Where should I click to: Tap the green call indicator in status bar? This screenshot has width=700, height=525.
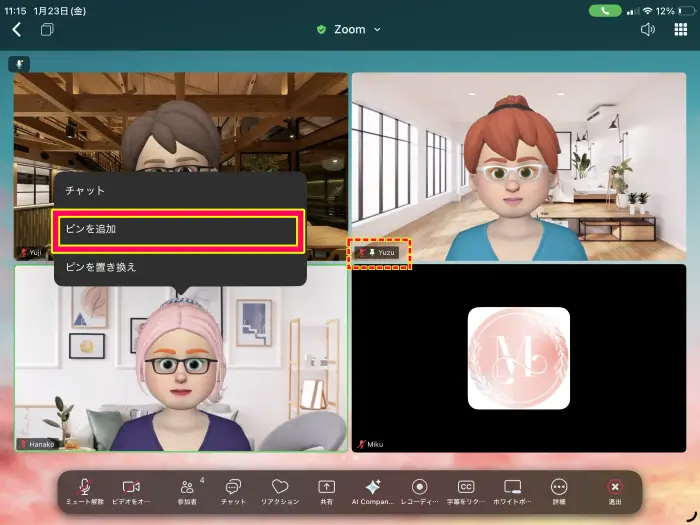(605, 11)
